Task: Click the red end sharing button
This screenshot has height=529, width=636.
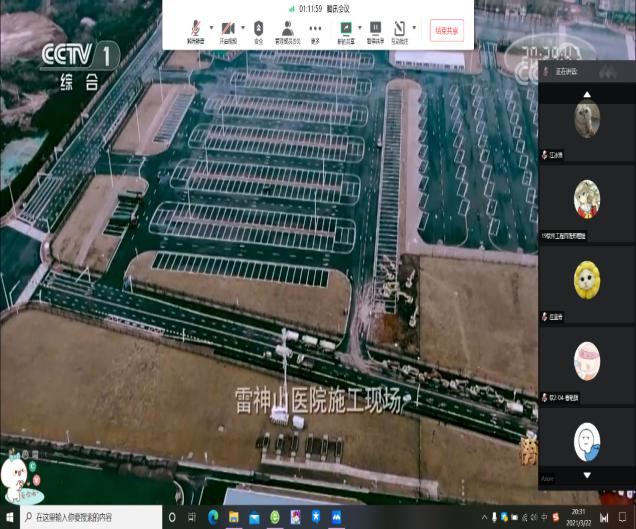Action: [x=447, y=30]
